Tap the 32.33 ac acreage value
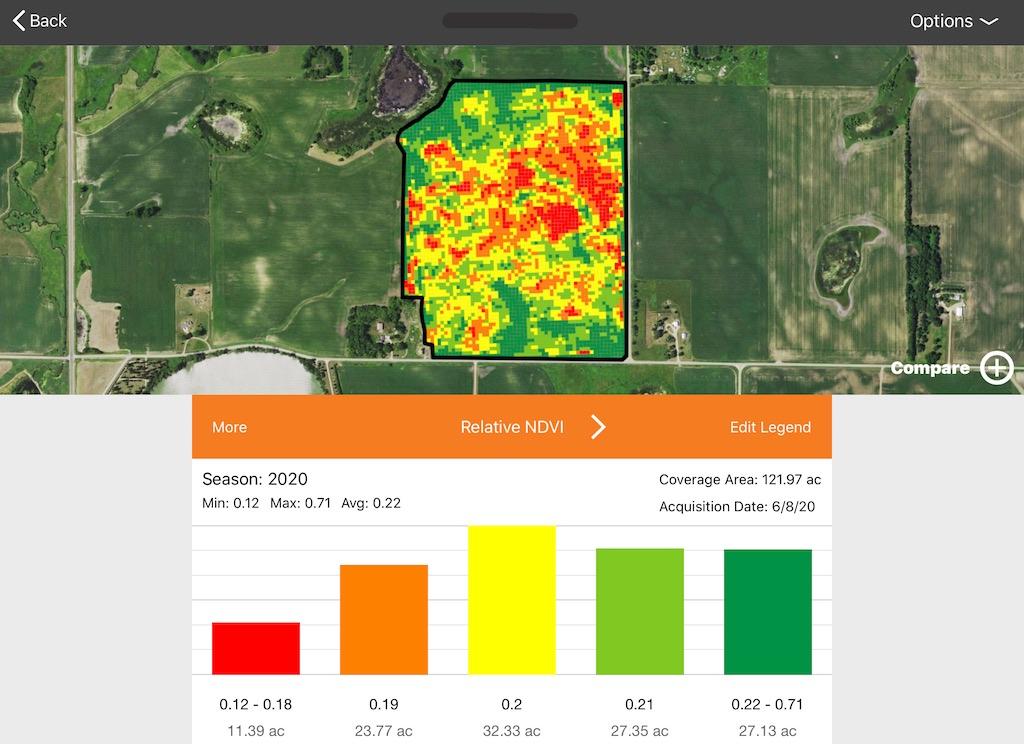Image resolution: width=1024 pixels, height=744 pixels. tap(512, 731)
